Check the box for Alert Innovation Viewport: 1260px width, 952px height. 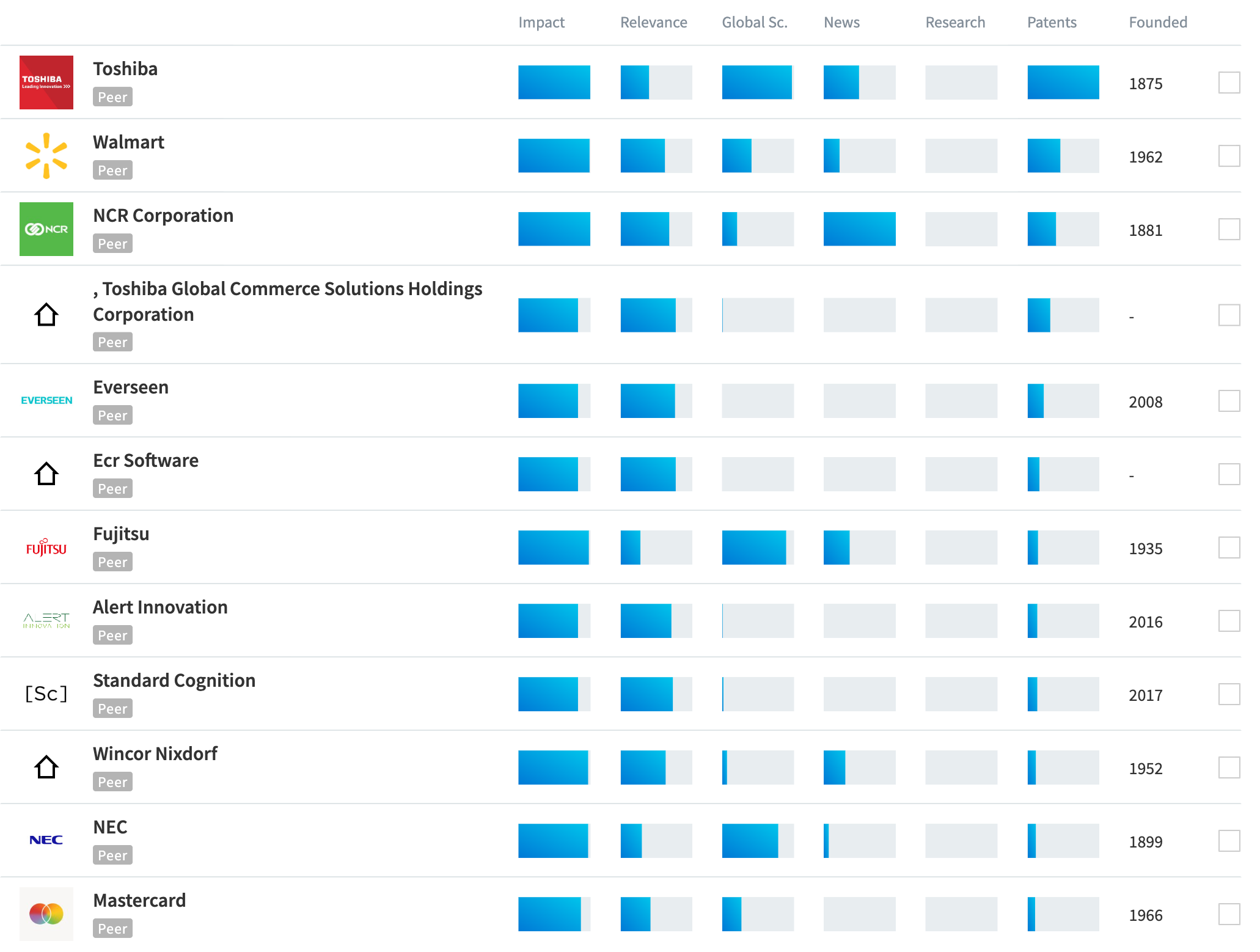pyautogui.click(x=1229, y=621)
